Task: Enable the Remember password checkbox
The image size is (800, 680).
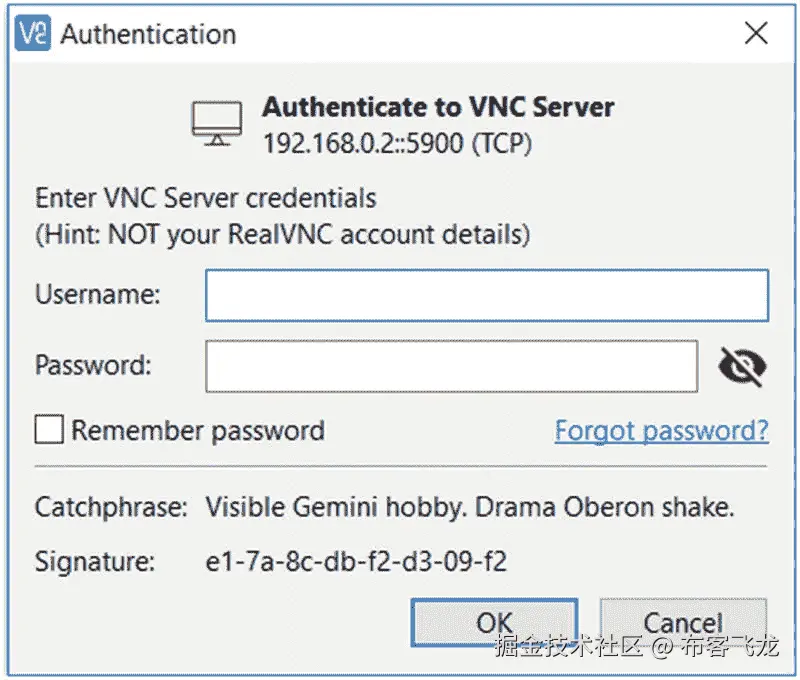Action: click(49, 431)
